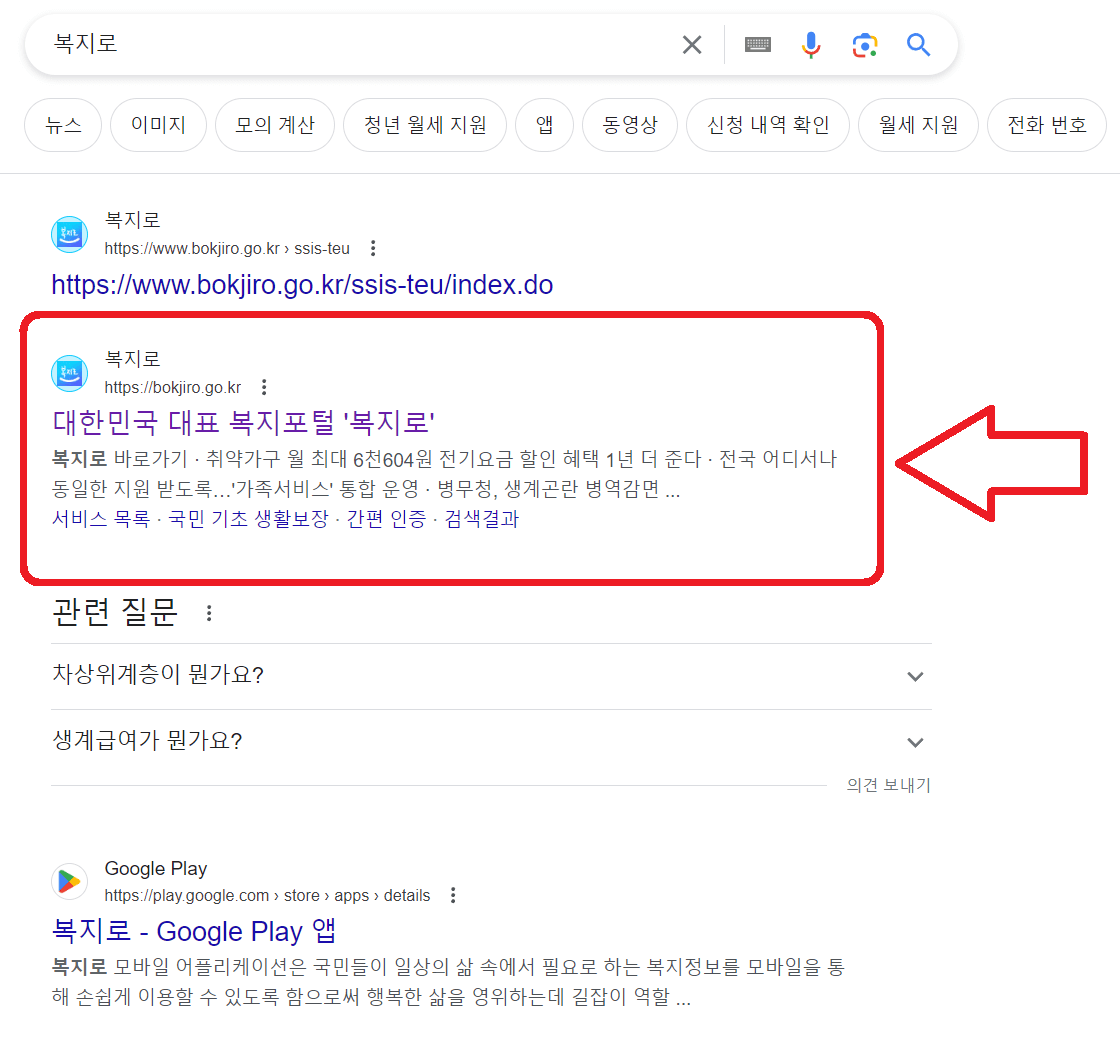
Task: Select the 신청 내역 확인 filter chip
Action: [x=768, y=125]
